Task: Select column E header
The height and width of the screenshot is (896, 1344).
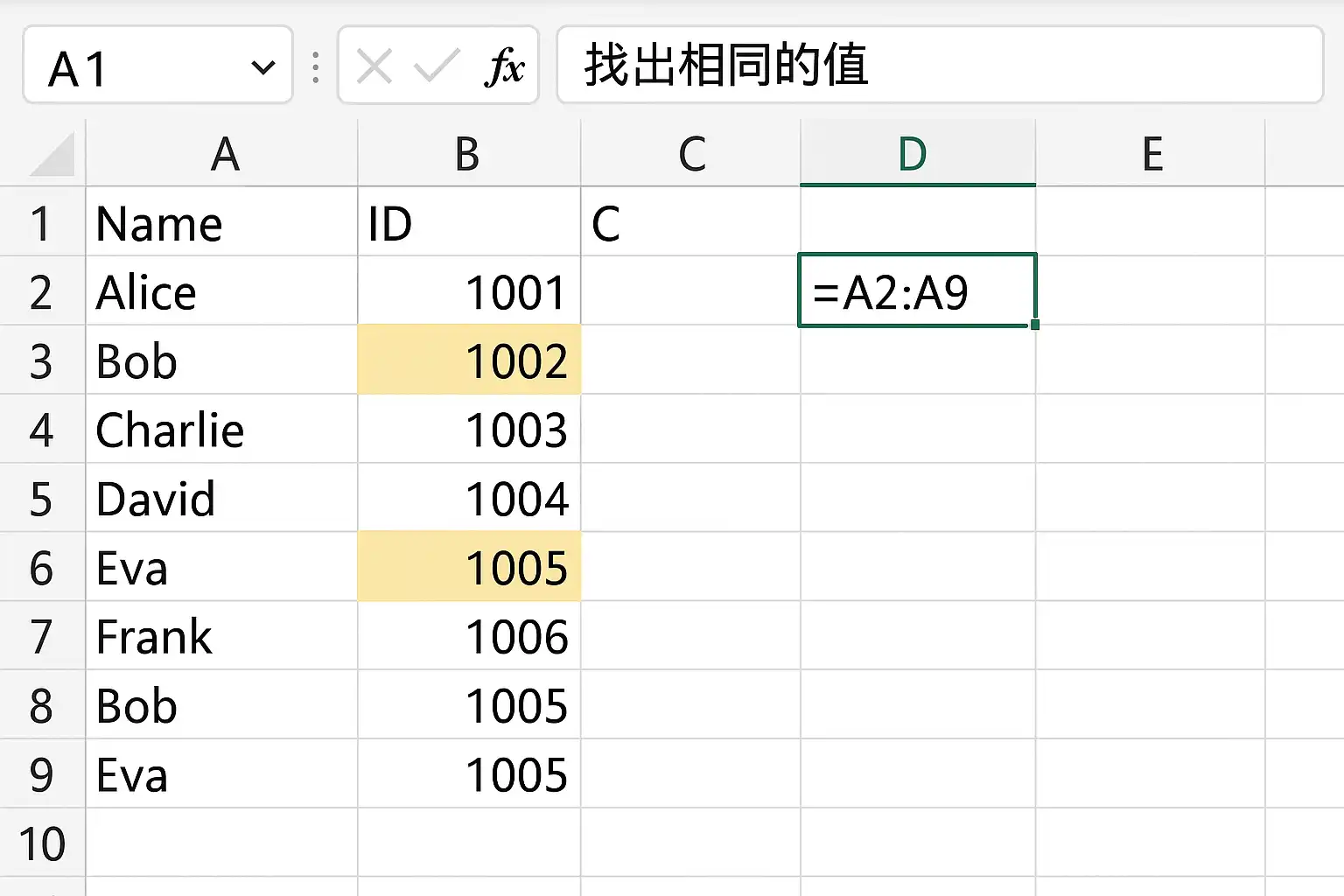Action: (1151, 154)
